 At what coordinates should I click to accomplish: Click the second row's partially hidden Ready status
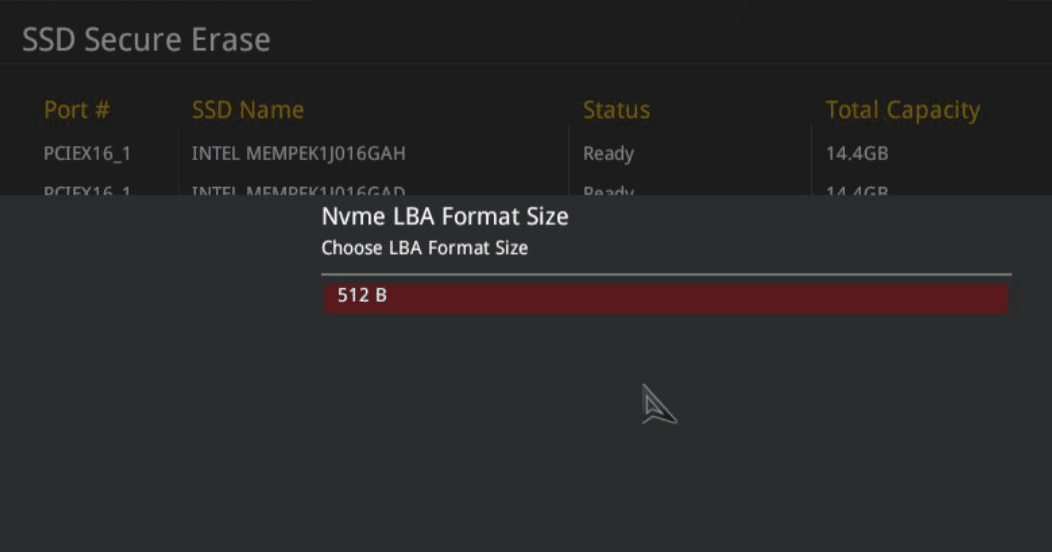pyautogui.click(x=608, y=190)
